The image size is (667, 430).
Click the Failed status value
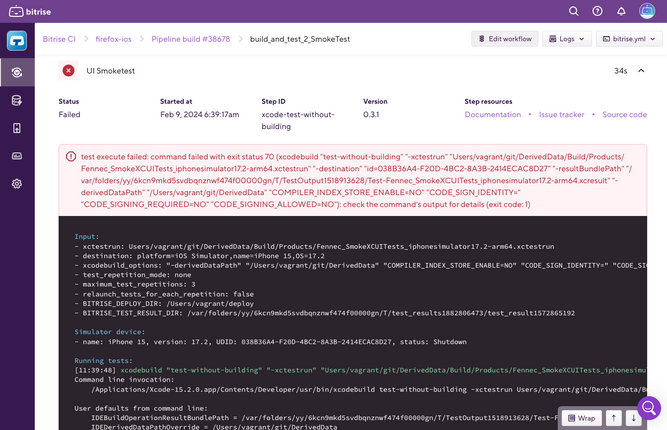(x=69, y=114)
